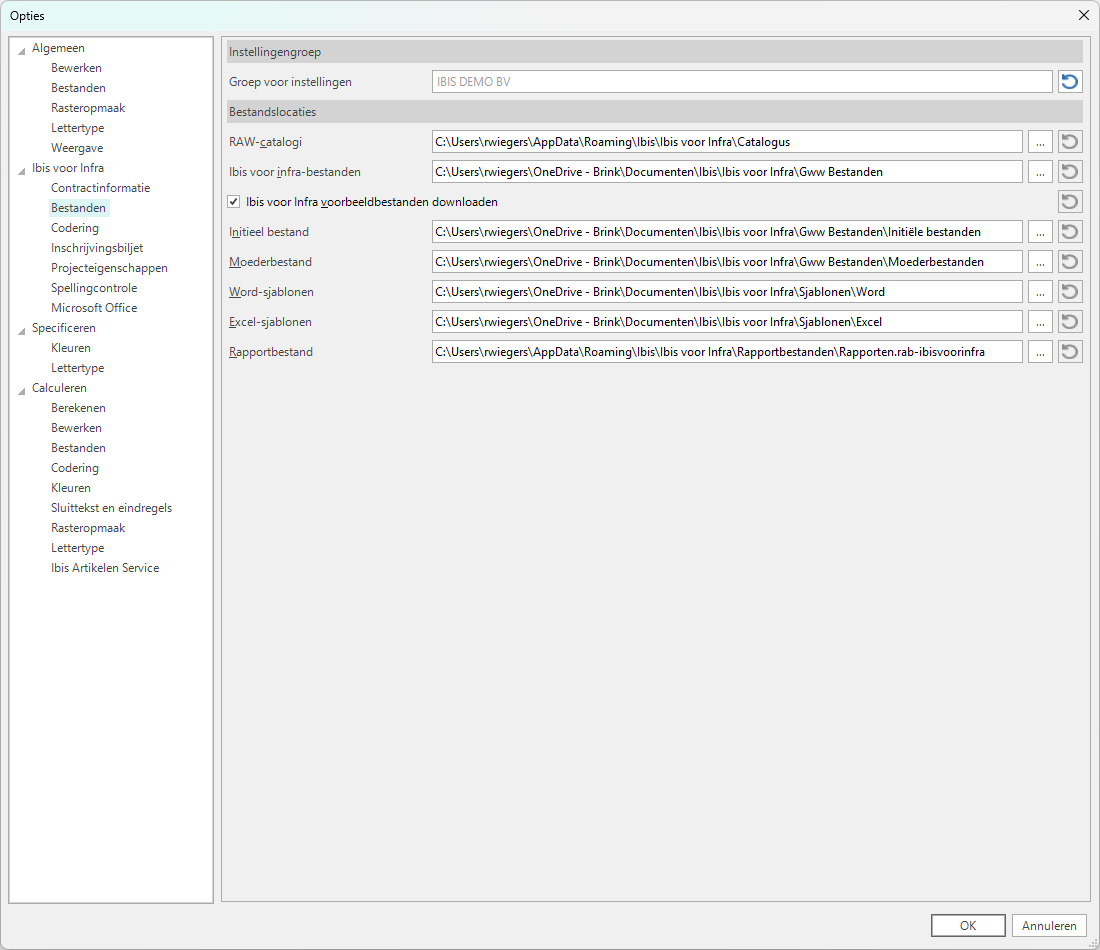Viewport: 1100px width, 950px height.
Task: Reset the Groep voor instellingen value
Action: click(1070, 82)
